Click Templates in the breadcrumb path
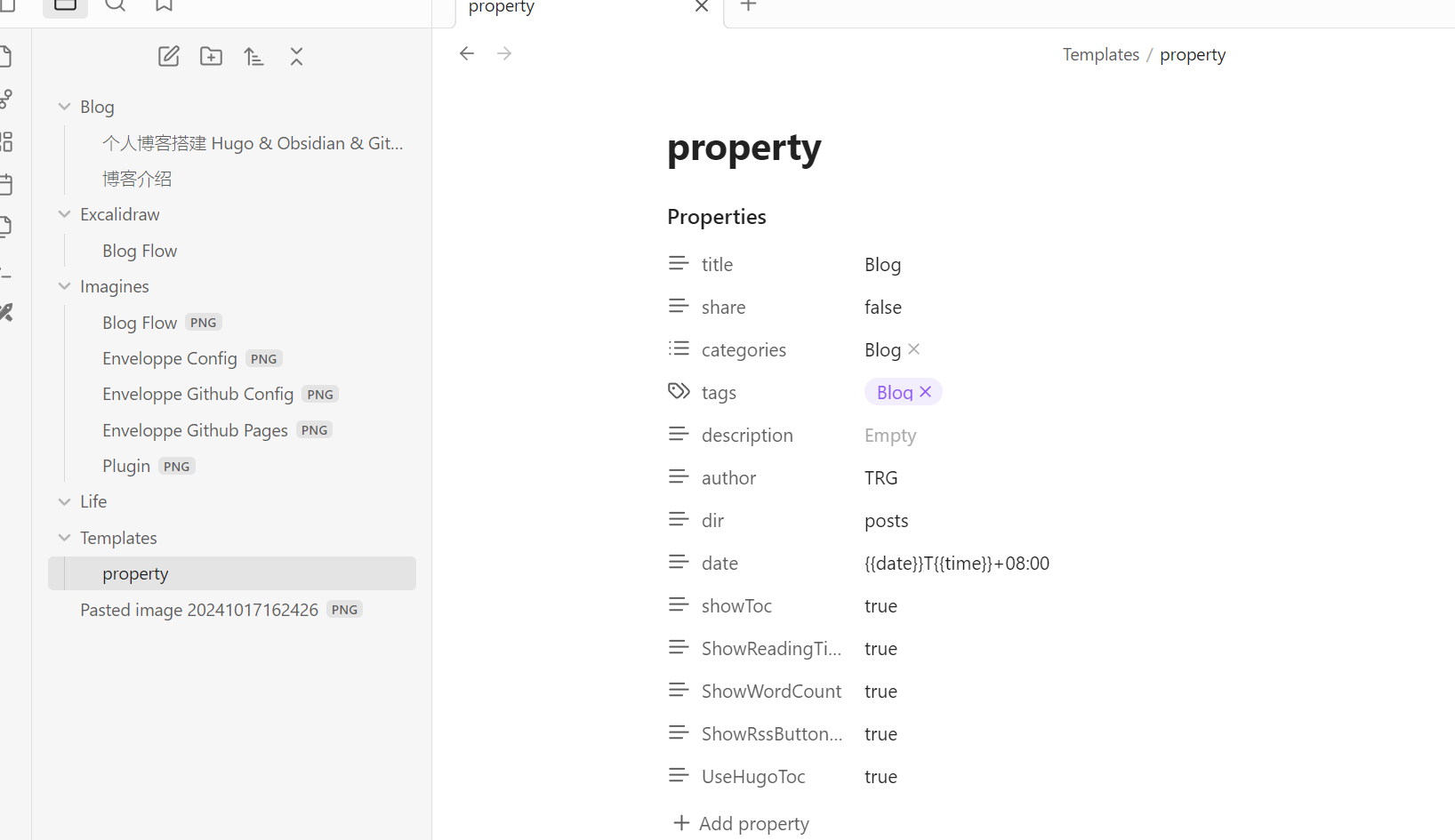Image resolution: width=1455 pixels, height=840 pixels. 1100,54
